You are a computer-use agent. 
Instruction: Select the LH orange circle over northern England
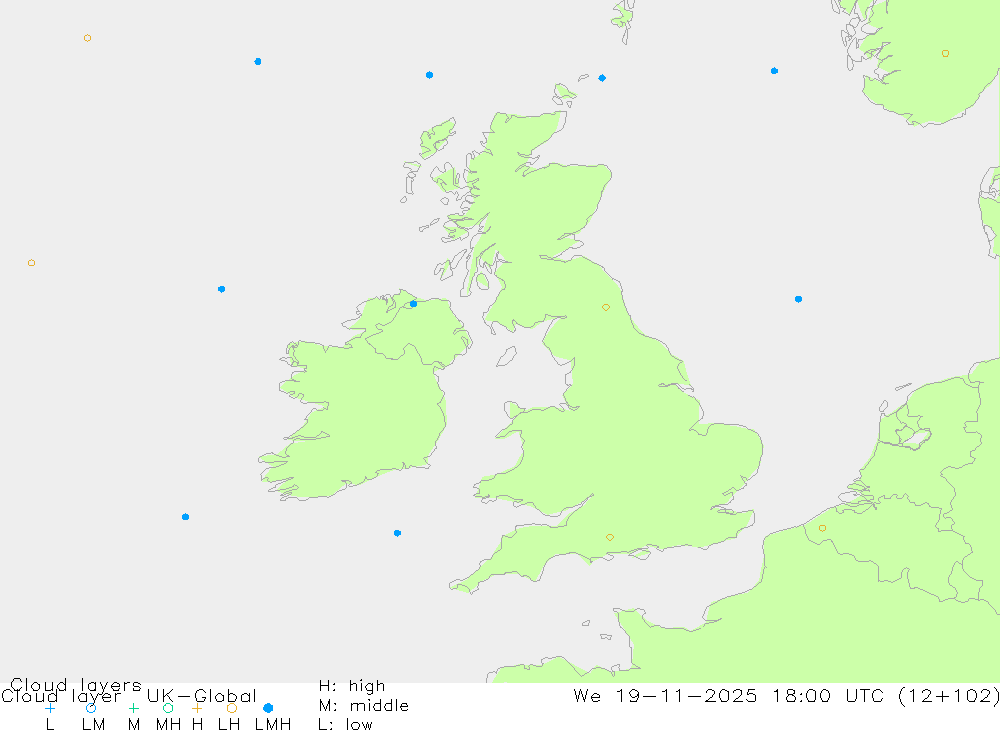[x=606, y=307]
